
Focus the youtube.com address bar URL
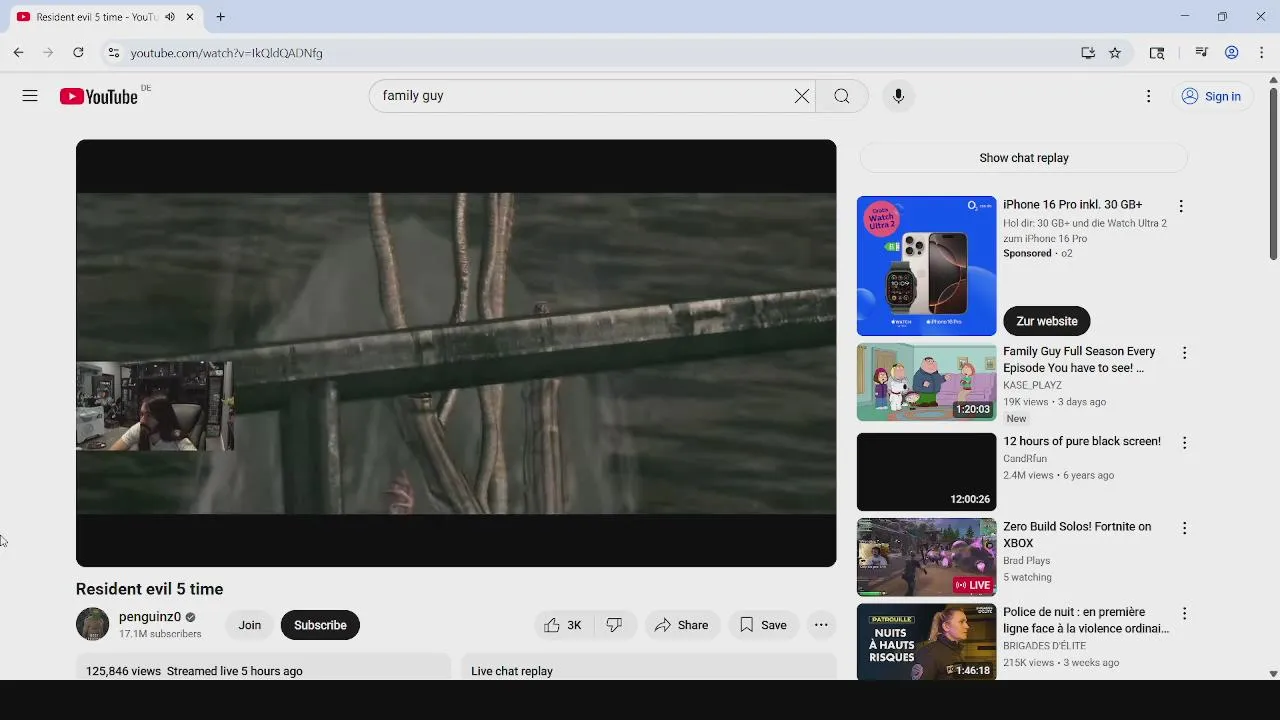[x=226, y=53]
